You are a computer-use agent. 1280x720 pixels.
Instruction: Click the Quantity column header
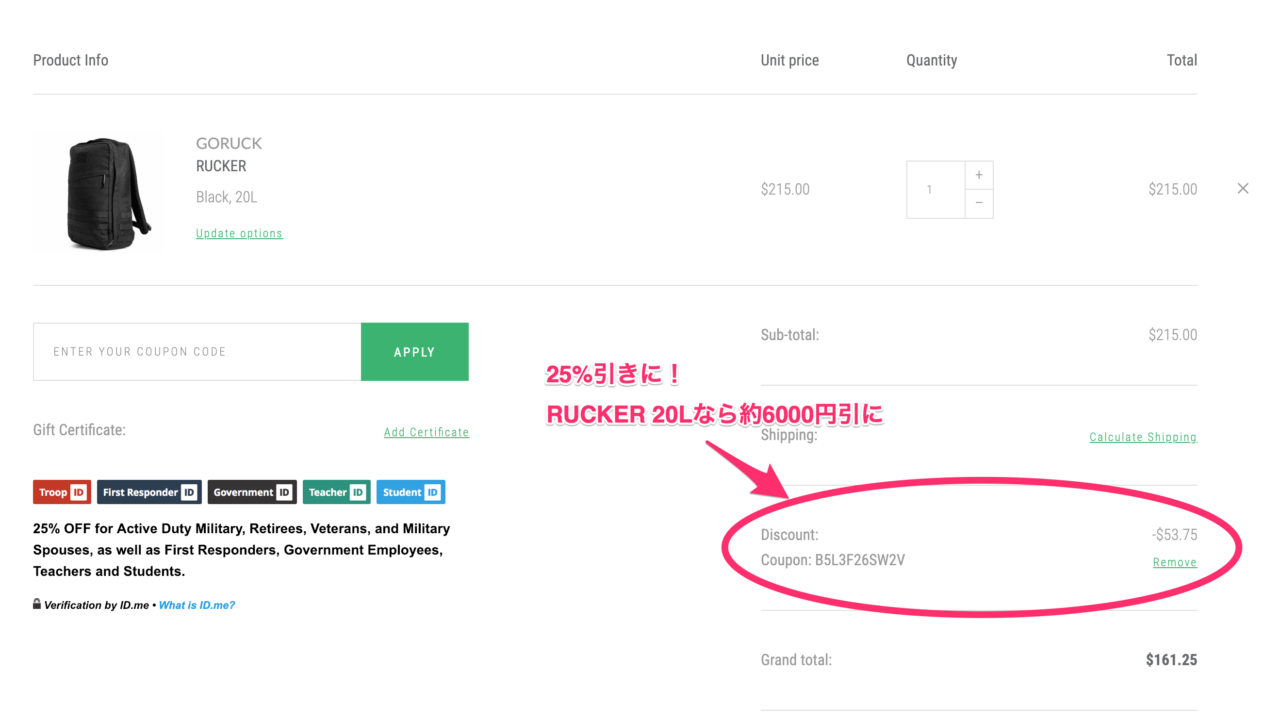pyautogui.click(x=932, y=60)
